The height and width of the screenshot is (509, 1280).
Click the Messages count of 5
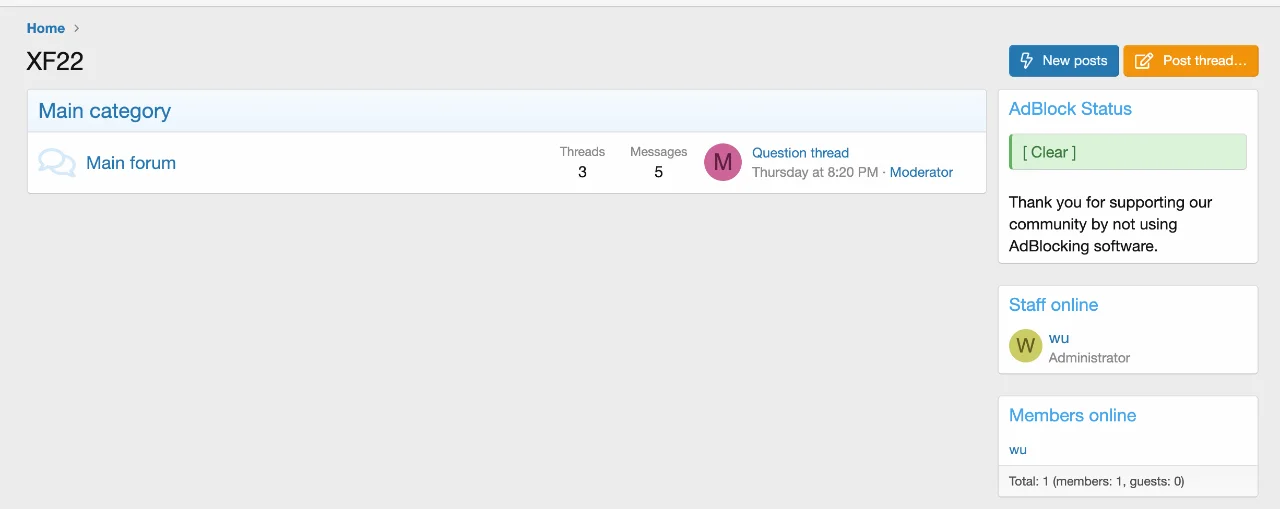click(658, 172)
